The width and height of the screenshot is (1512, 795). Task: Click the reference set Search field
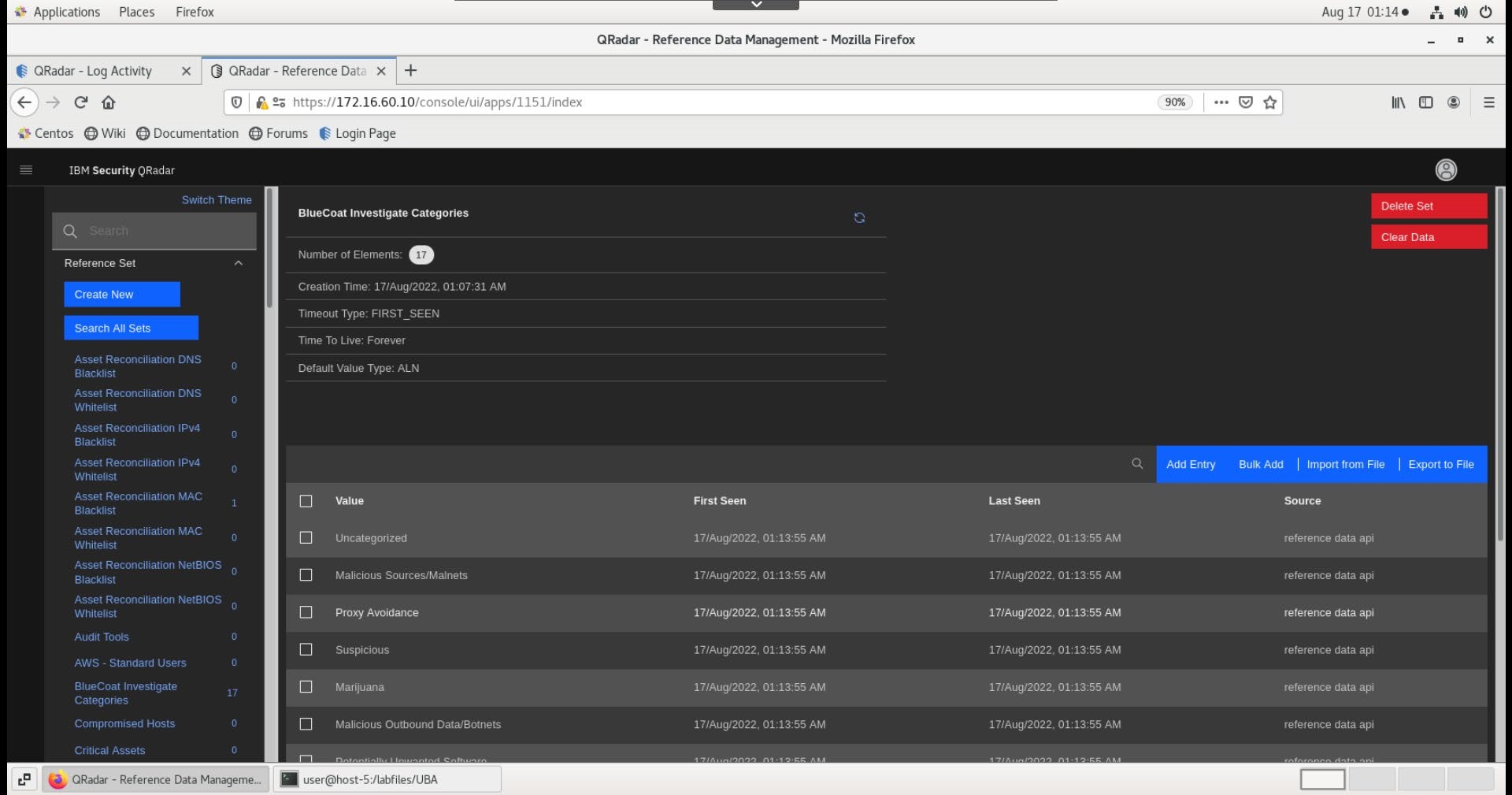[154, 231]
